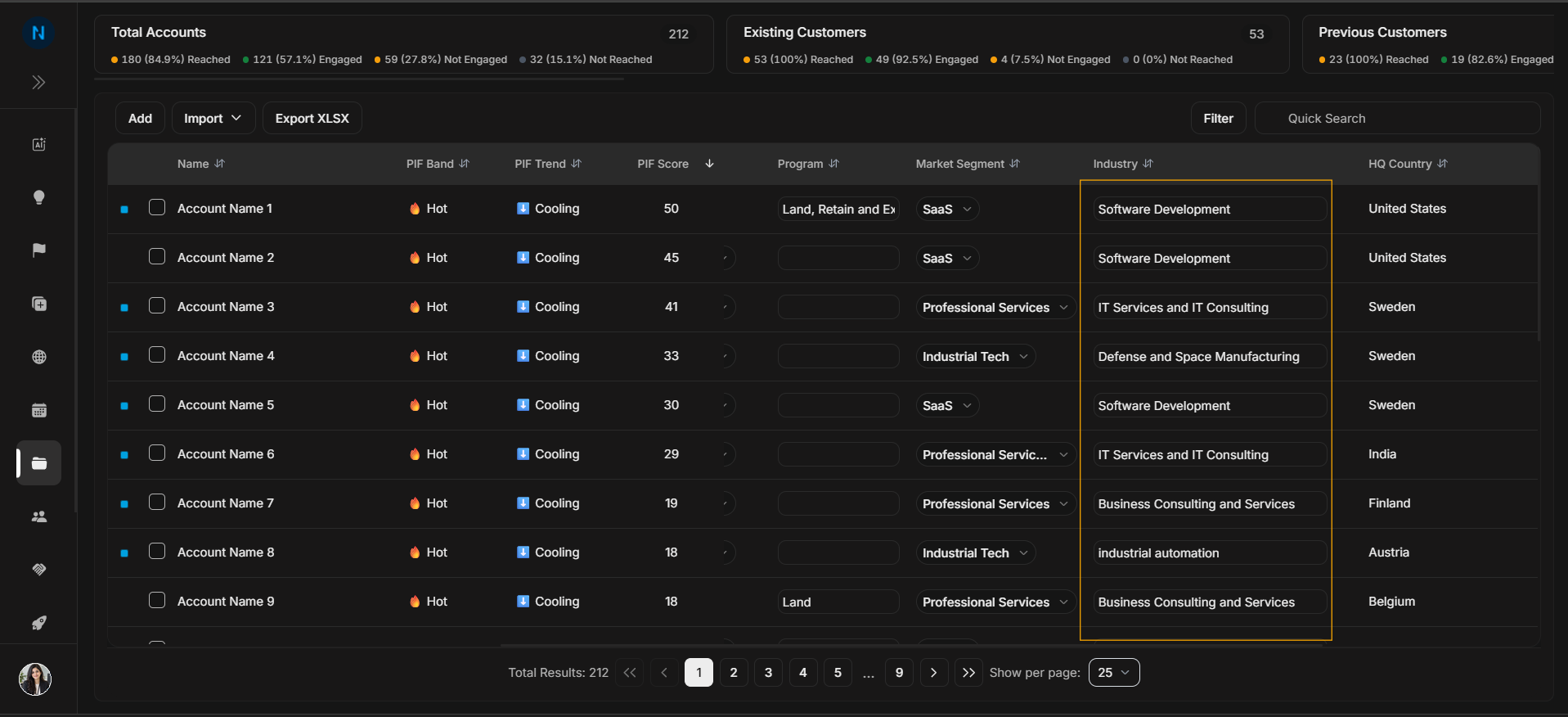Open the calendar sidebar icon

point(38,410)
